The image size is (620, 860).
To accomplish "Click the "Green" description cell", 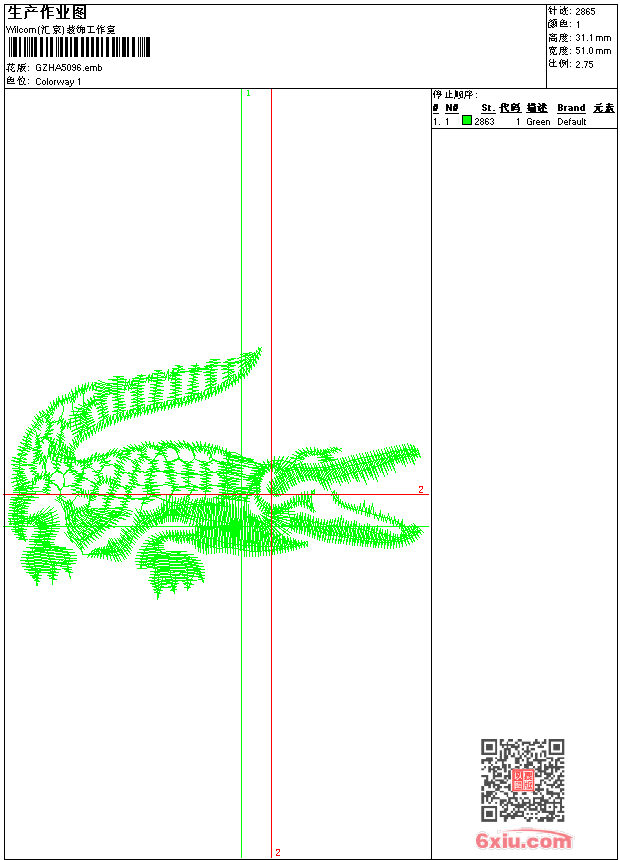I will tap(538, 122).
